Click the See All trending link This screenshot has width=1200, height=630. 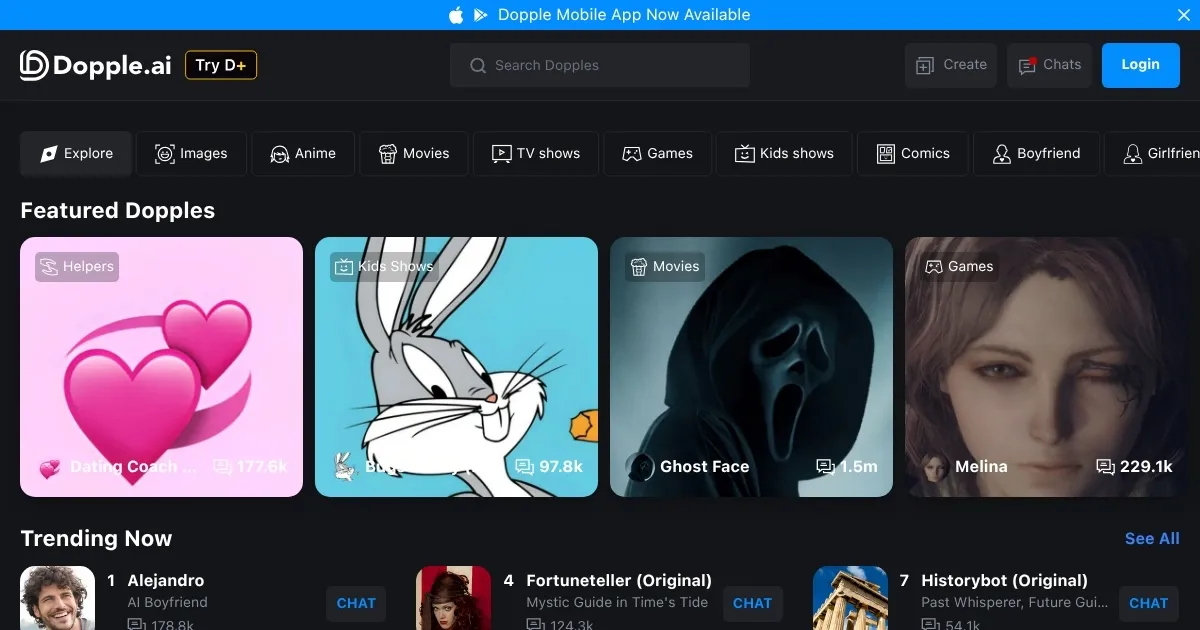(x=1152, y=538)
